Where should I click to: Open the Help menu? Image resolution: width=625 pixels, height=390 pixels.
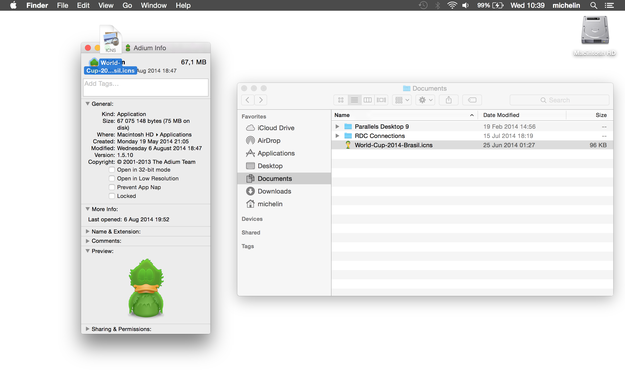pos(183,5)
